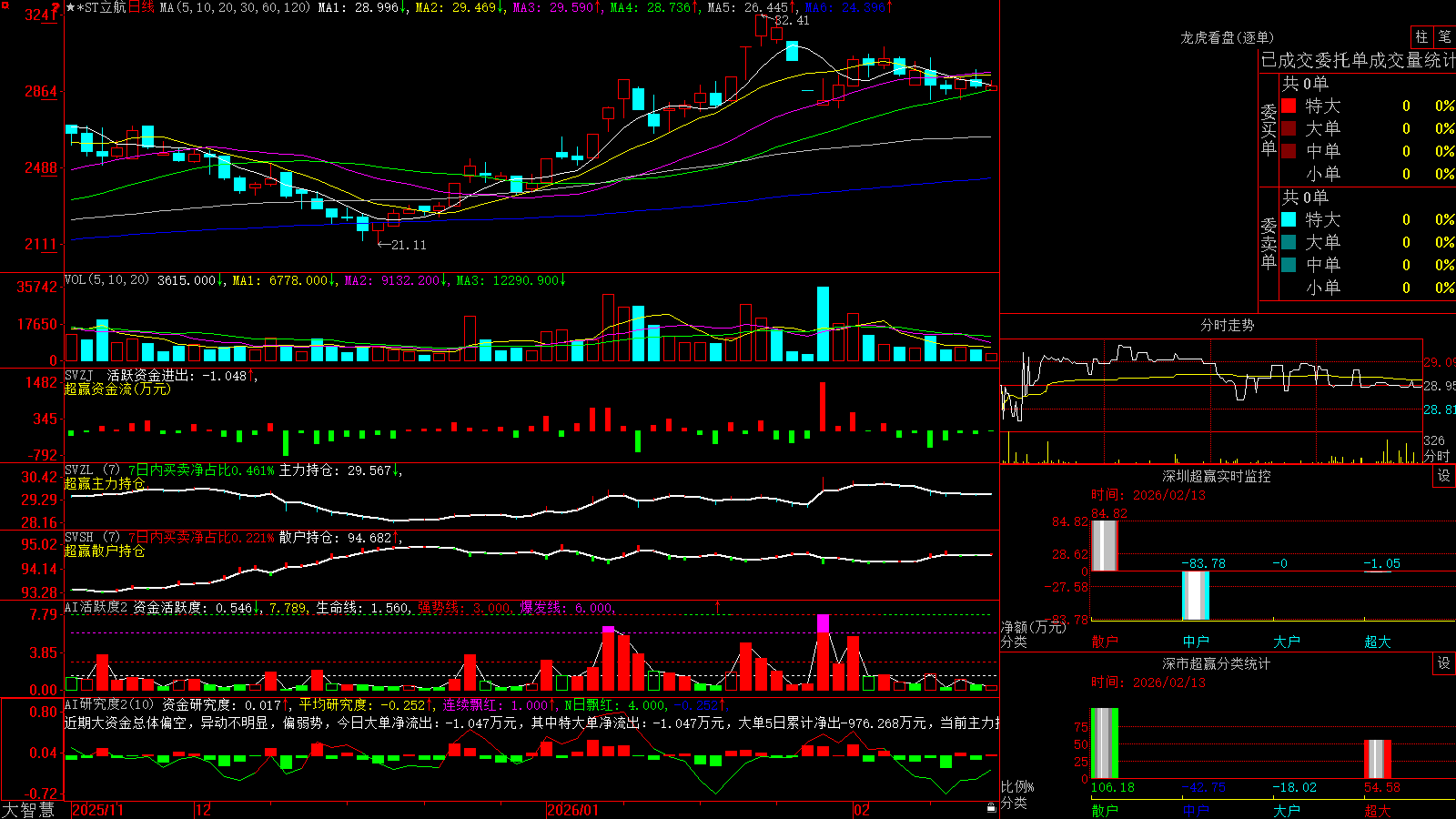Click the lock icon below the main chart
The image size is (1456, 819).
tap(991, 808)
